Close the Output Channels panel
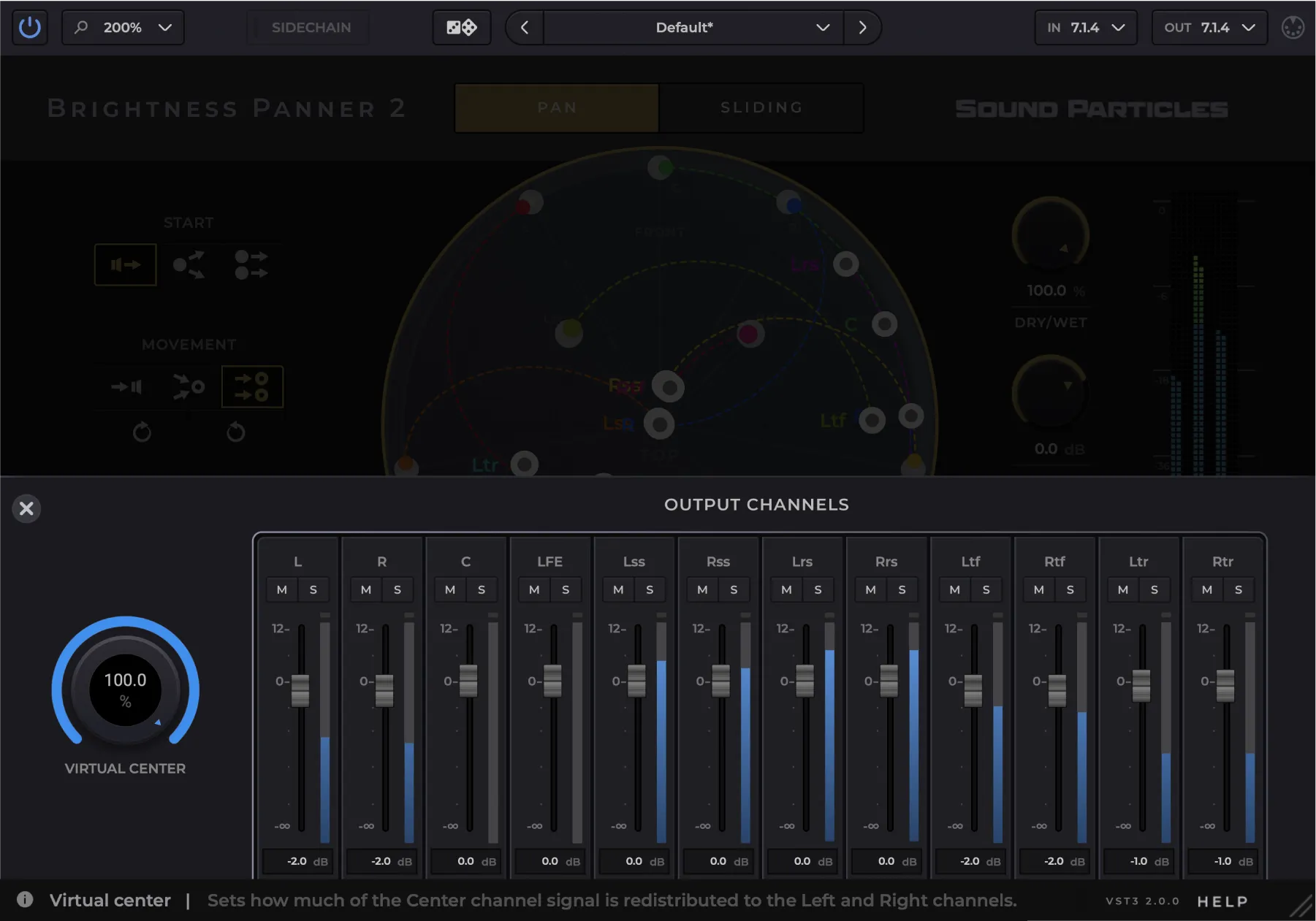The width and height of the screenshot is (1316, 921). 26,508
